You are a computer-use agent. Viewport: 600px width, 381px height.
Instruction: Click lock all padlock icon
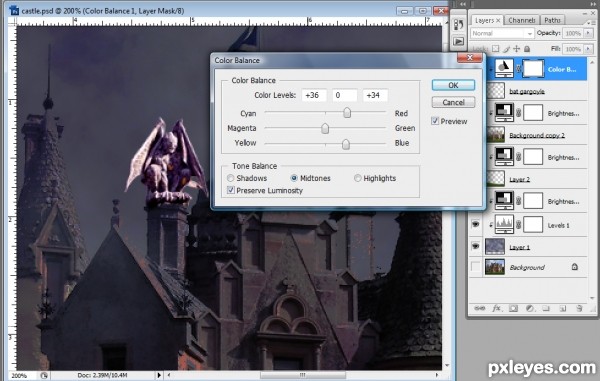(527, 49)
